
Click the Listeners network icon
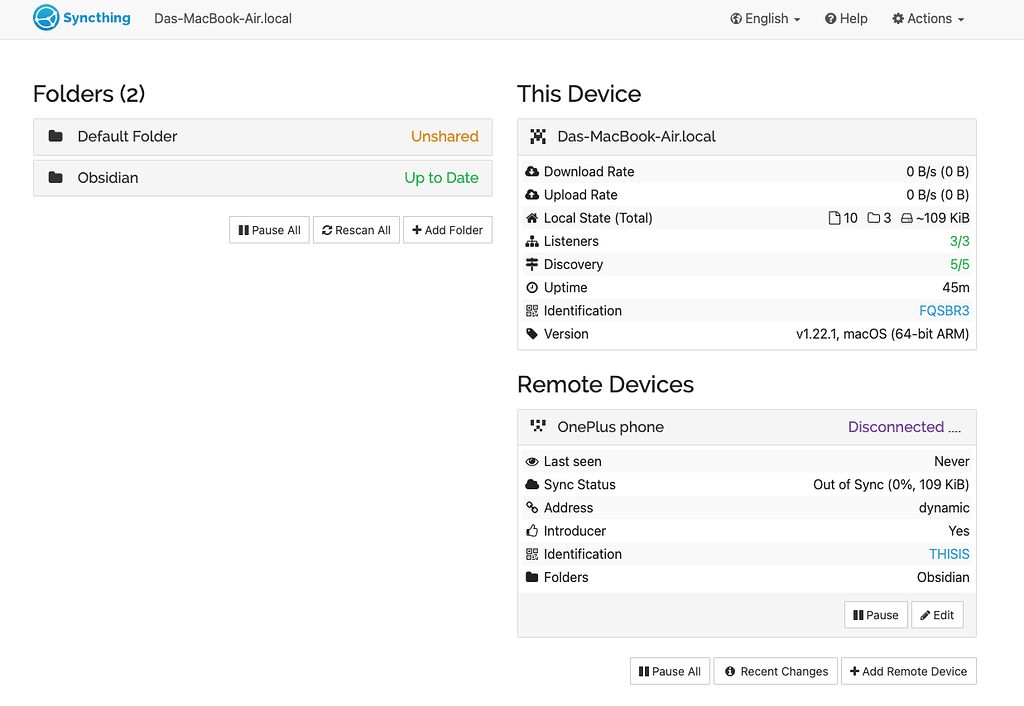point(530,241)
